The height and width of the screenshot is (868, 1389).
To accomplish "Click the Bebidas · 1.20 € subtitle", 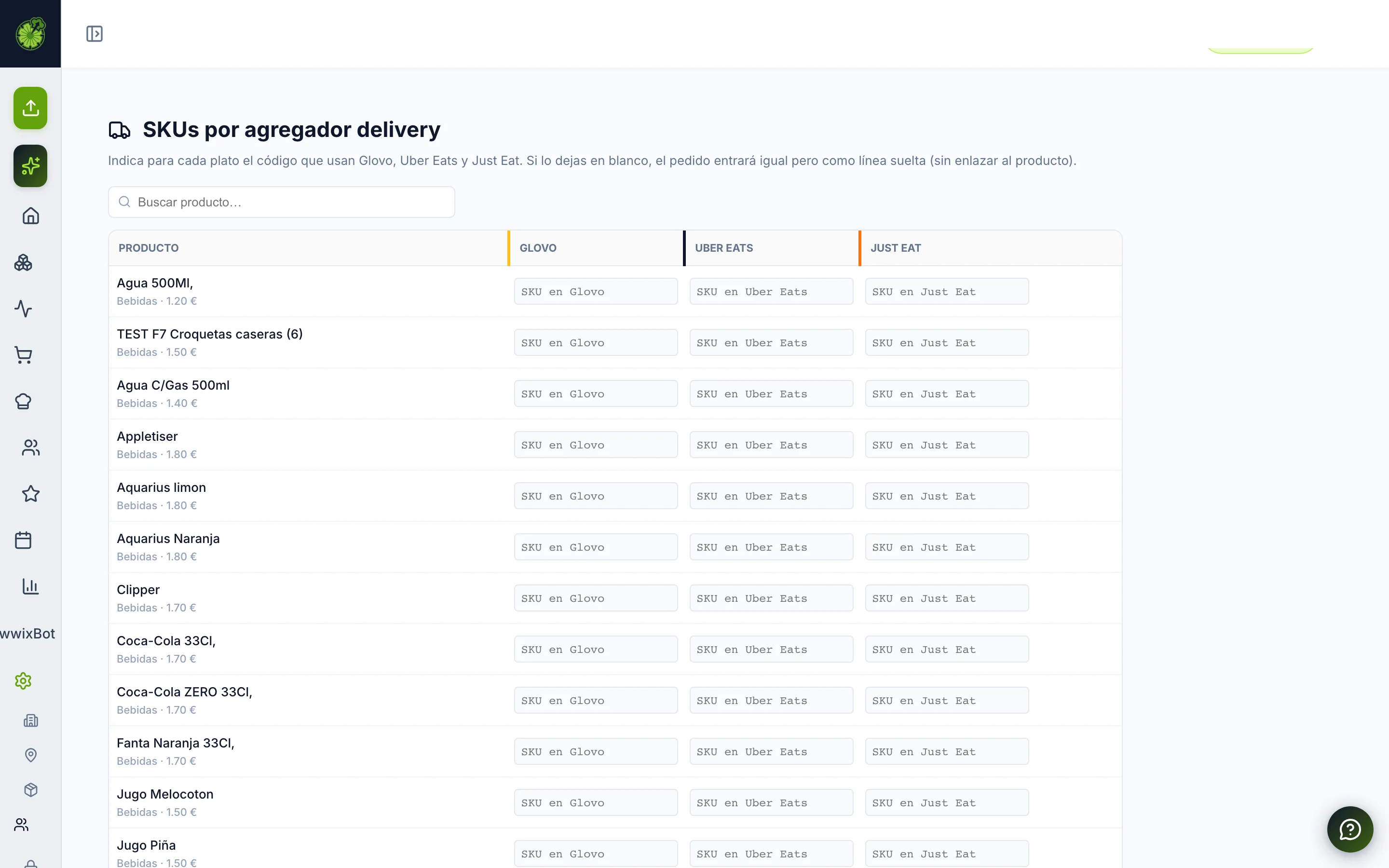I will click(x=157, y=301).
